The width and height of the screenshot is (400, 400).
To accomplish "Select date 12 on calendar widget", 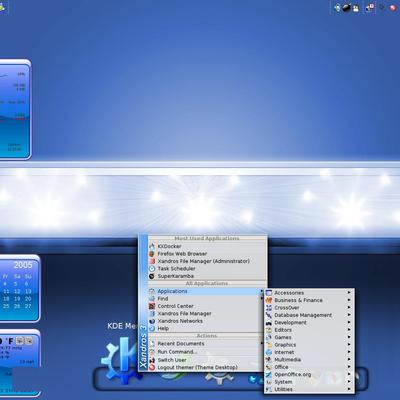I will click(x=17, y=291).
